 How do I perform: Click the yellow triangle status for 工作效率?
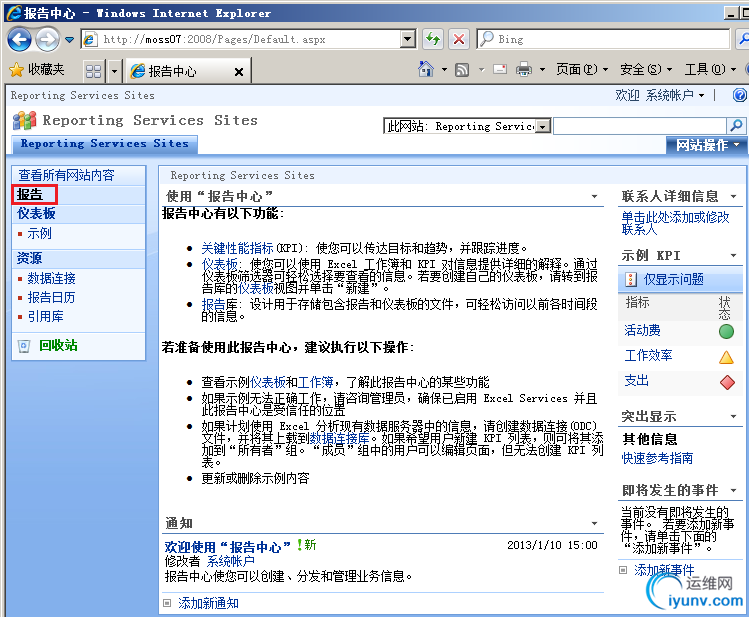click(726, 357)
